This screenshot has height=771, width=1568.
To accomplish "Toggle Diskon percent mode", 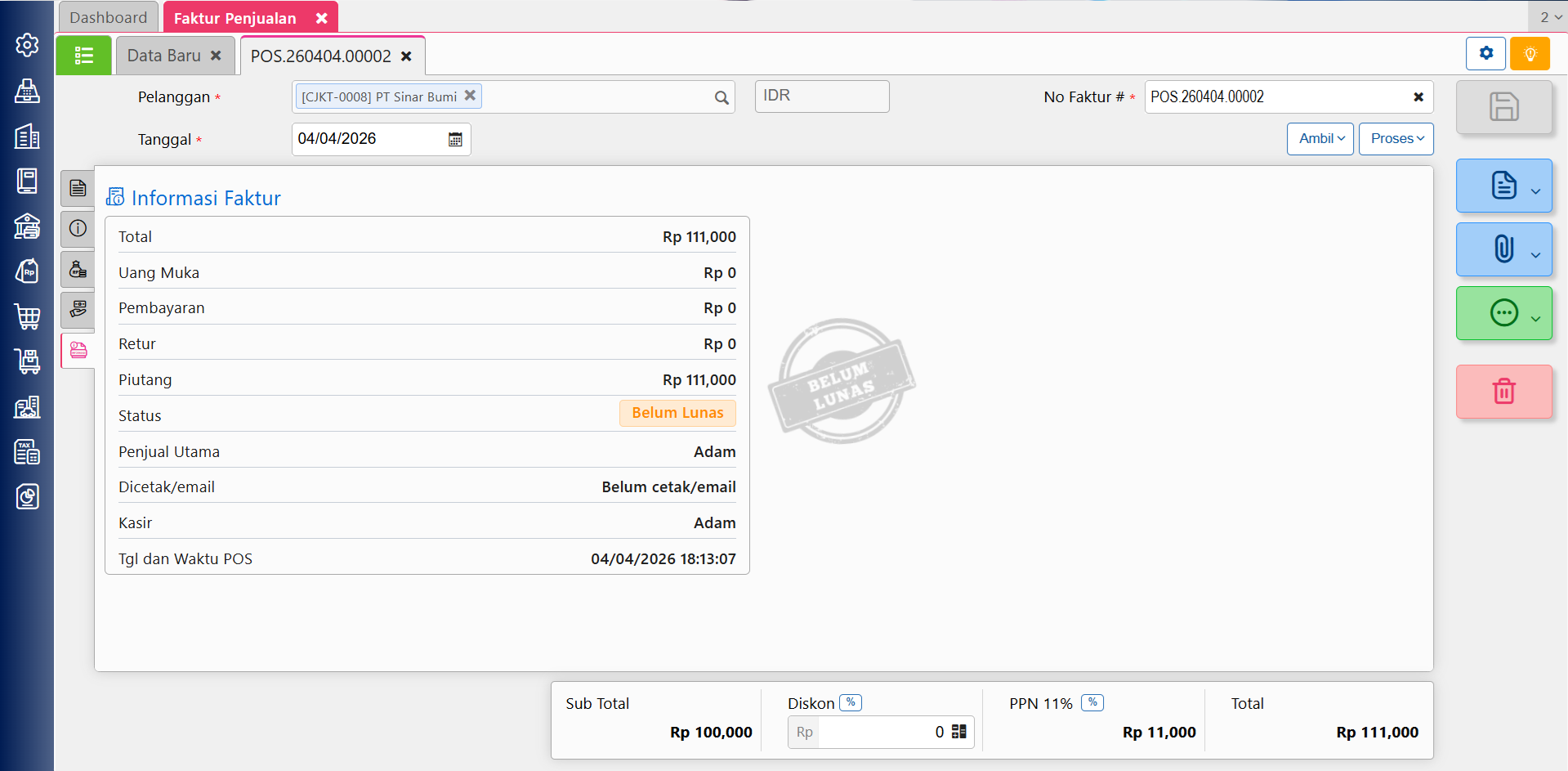I will [851, 702].
